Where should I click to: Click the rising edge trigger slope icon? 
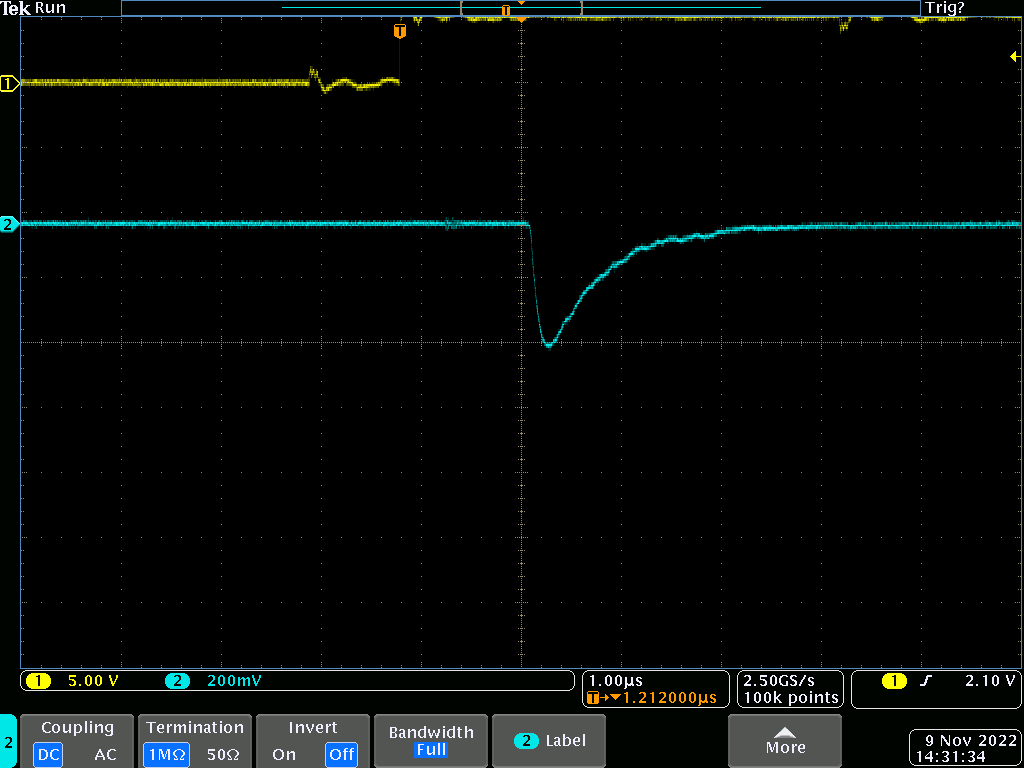click(926, 681)
